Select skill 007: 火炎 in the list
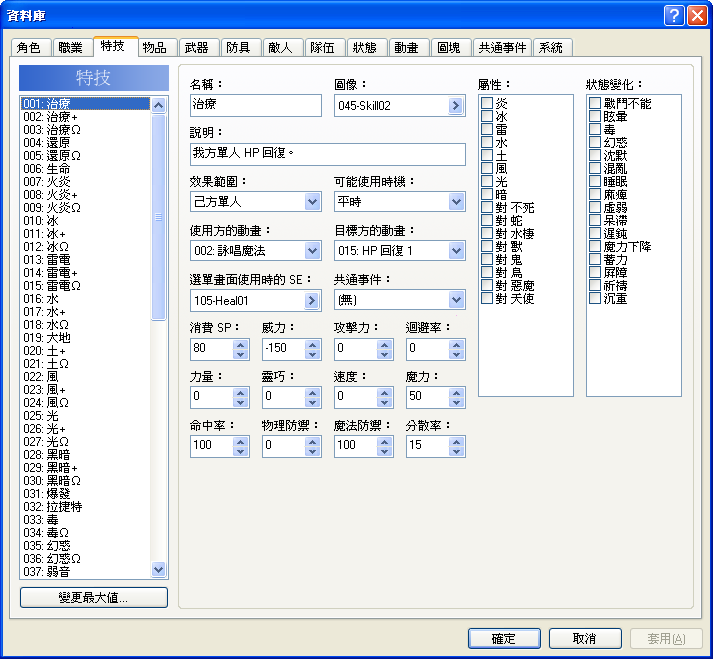 [x=85, y=182]
